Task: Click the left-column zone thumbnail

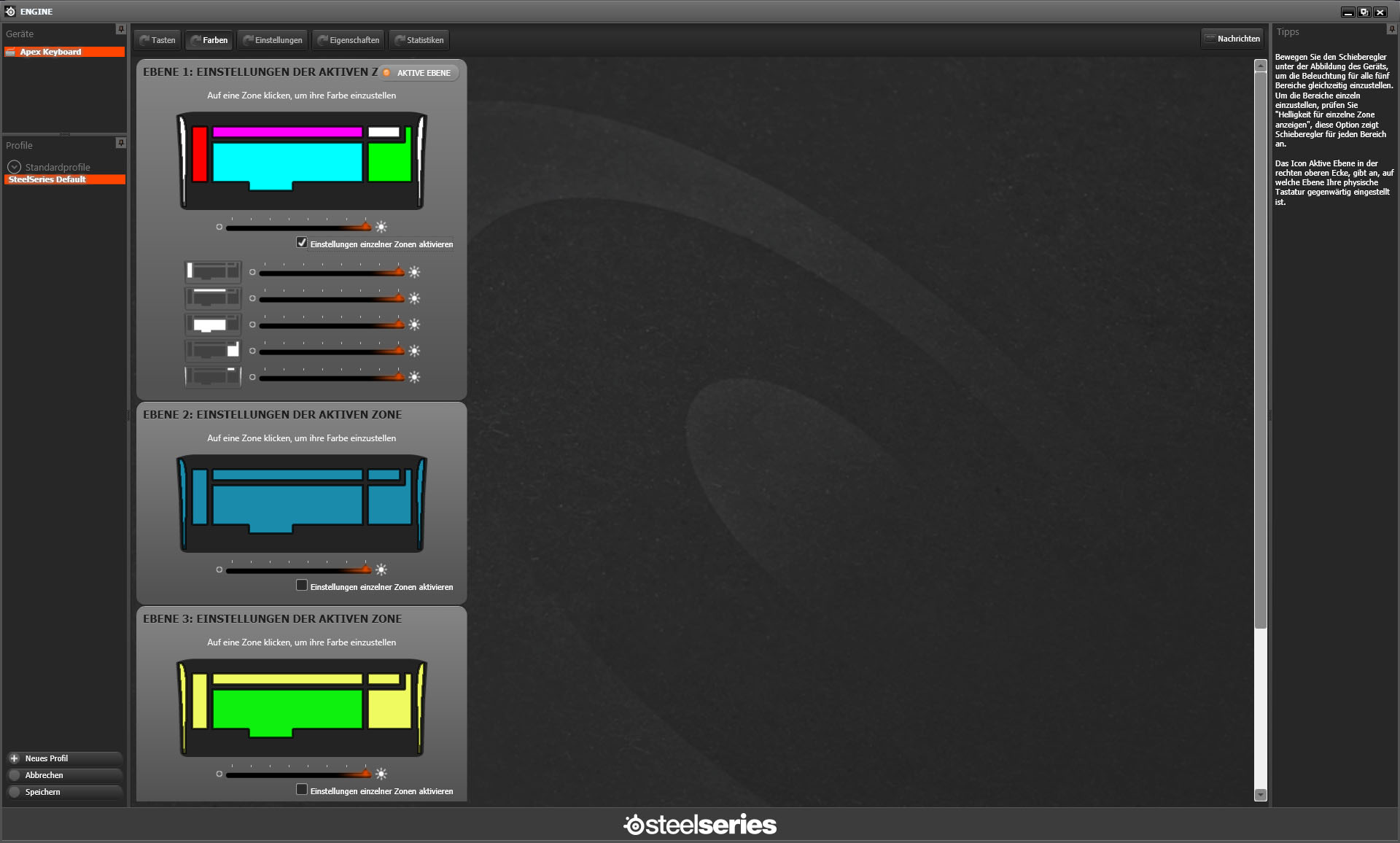Action: [213, 272]
